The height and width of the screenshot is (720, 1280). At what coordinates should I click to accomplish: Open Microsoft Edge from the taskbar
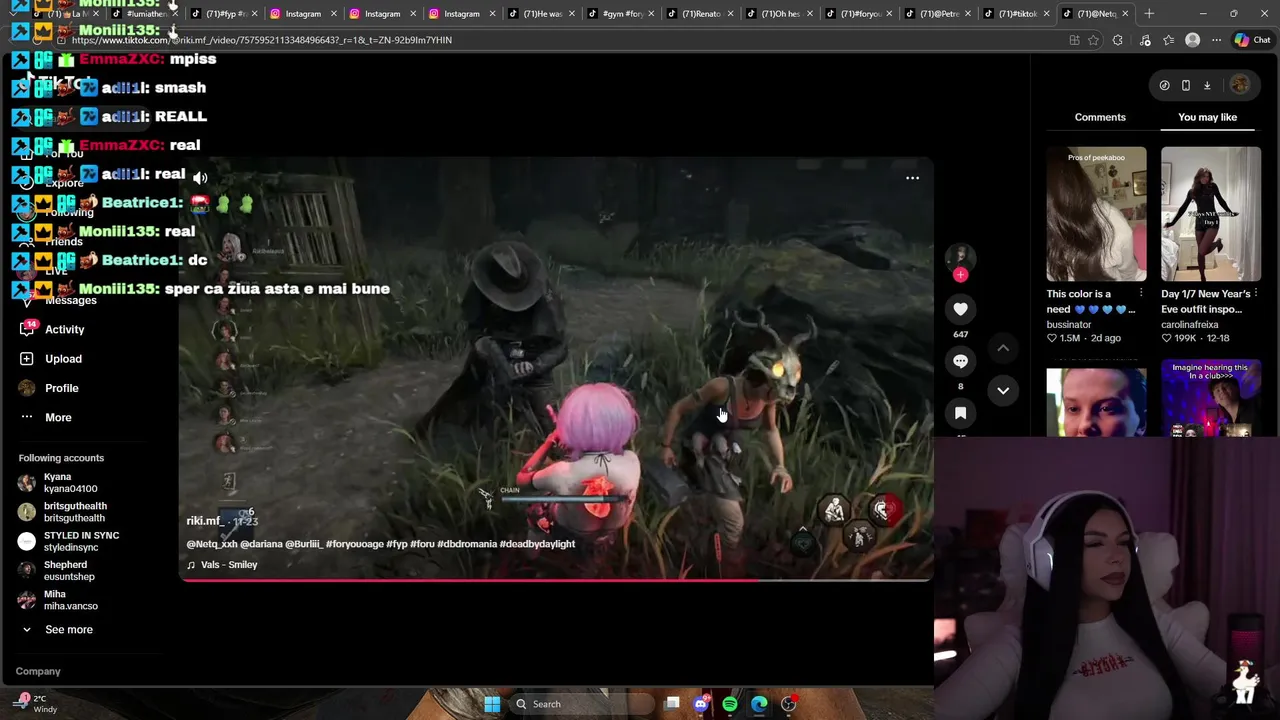click(x=759, y=704)
